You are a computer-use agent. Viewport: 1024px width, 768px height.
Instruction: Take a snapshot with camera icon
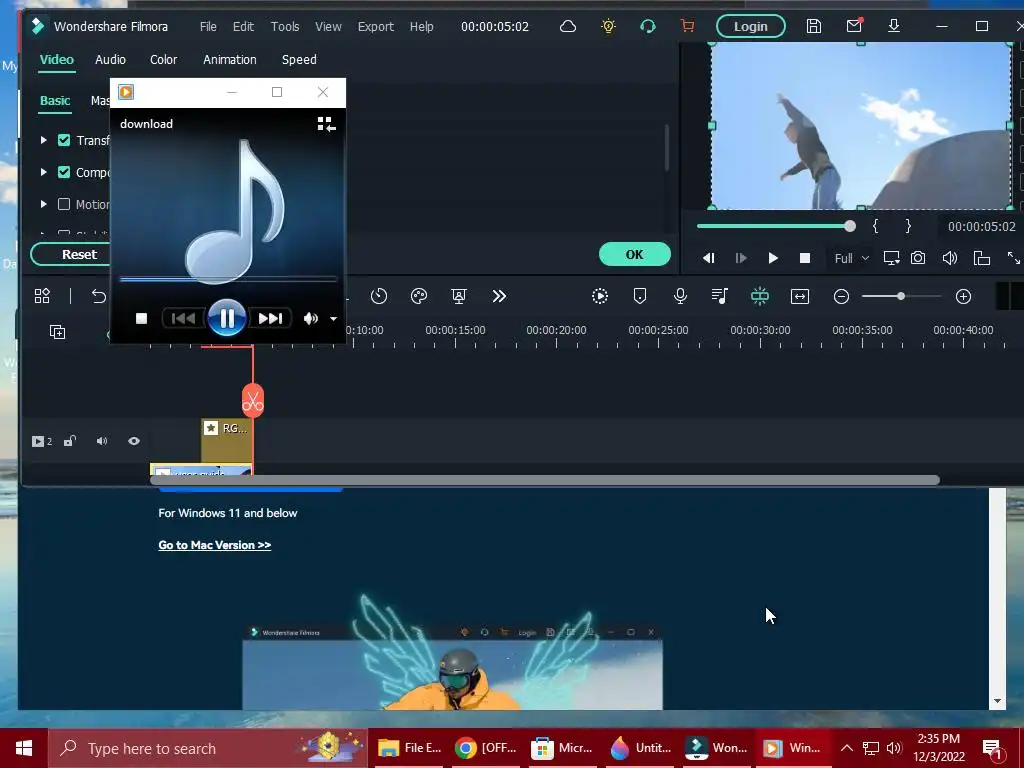[x=918, y=258]
